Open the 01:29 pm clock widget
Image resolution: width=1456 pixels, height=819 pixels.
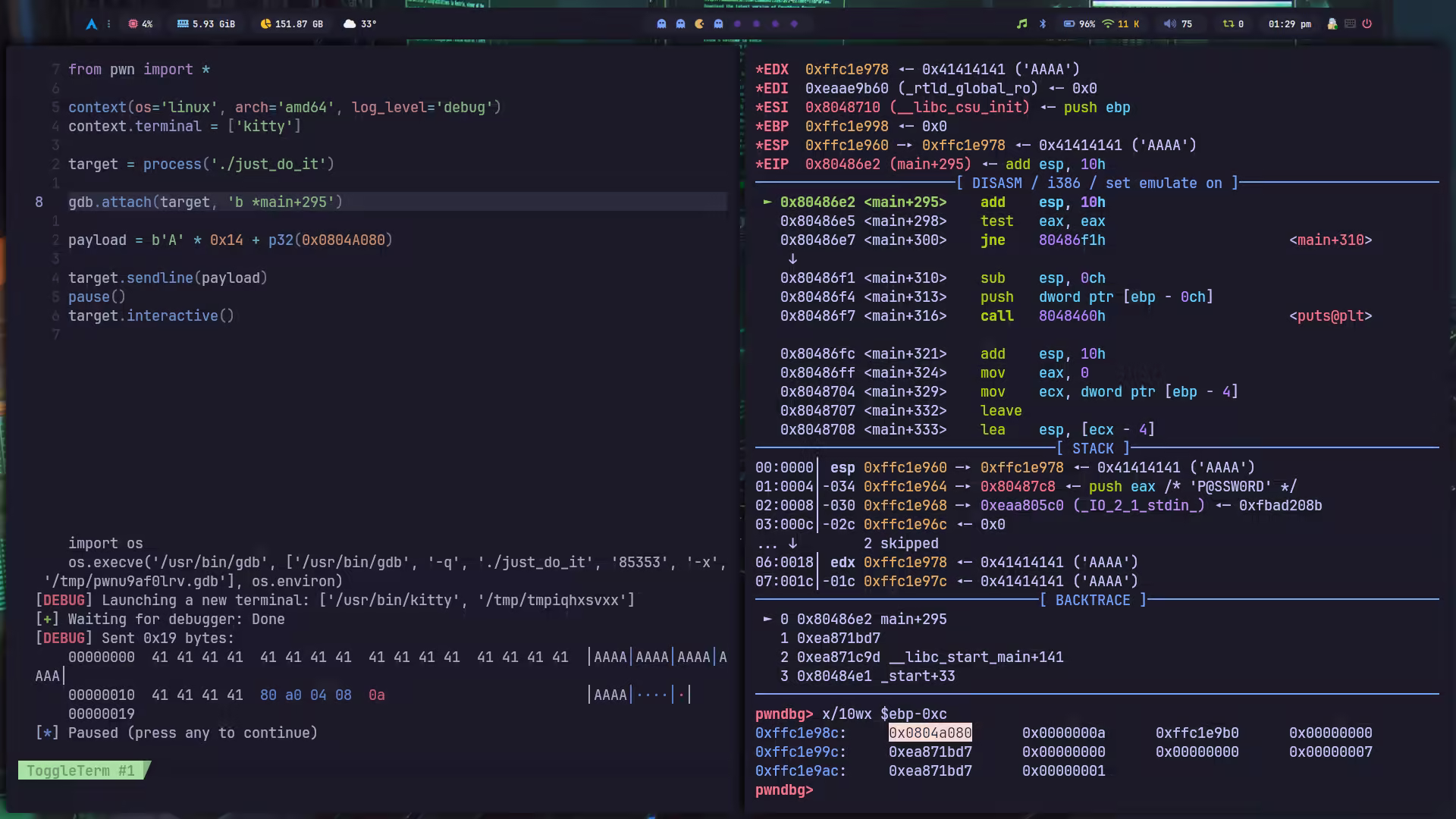(1289, 24)
